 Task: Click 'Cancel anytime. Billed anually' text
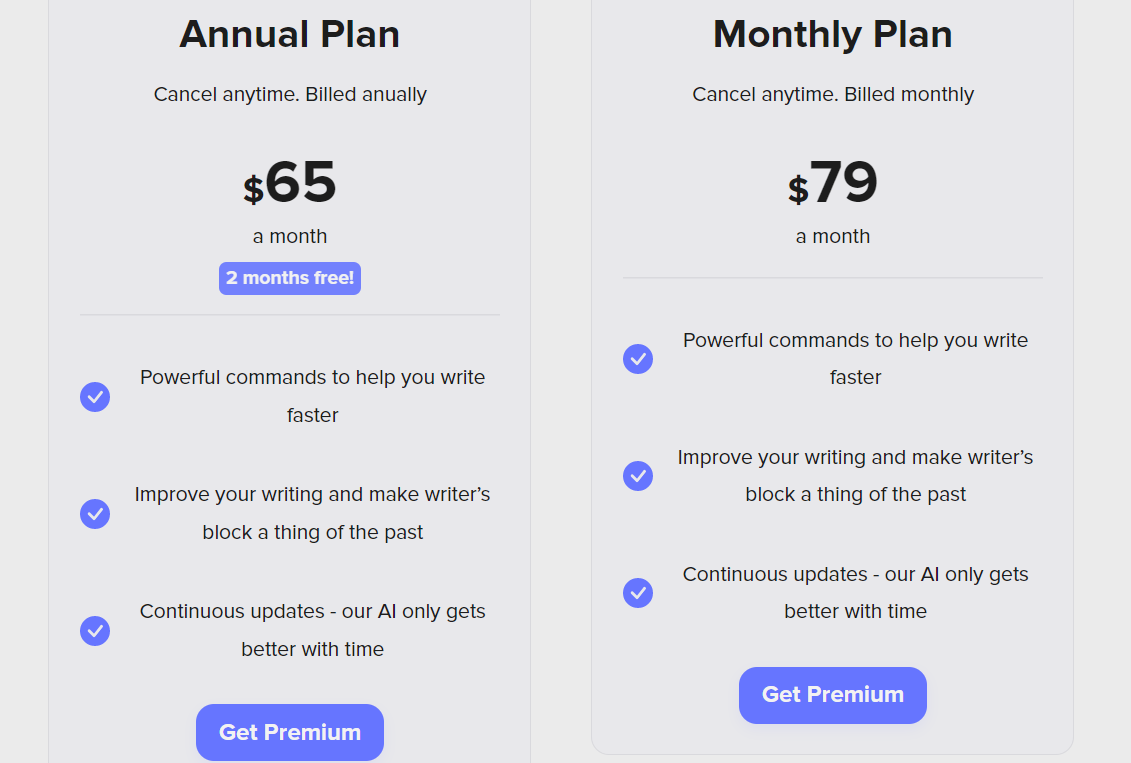point(290,95)
